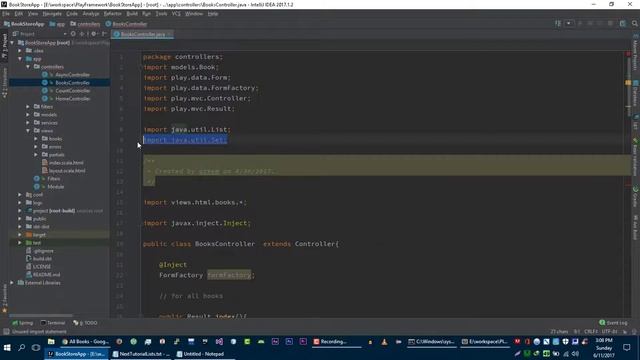This screenshot has height=360, width=640.
Task: Open the Edit menu
Action: pos(19,13)
